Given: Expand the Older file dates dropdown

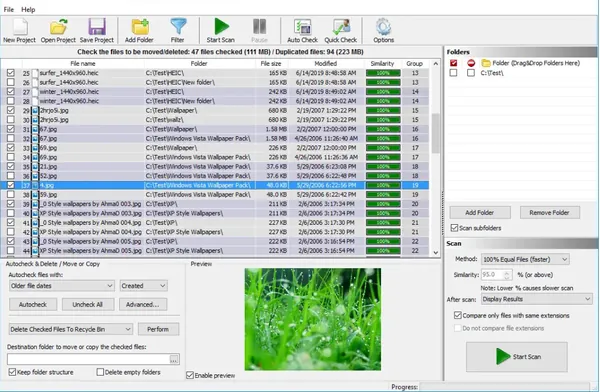Looking at the screenshot, I should (x=61, y=286).
